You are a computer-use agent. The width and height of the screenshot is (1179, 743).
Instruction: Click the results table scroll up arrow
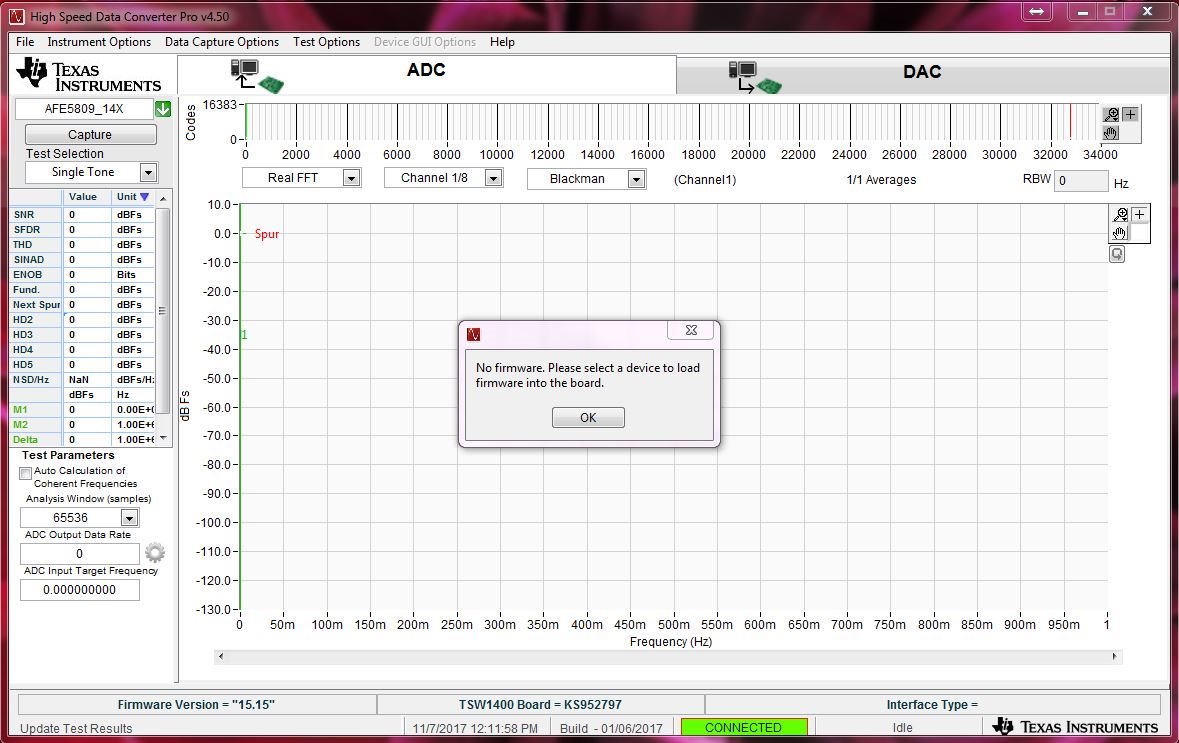(x=163, y=198)
